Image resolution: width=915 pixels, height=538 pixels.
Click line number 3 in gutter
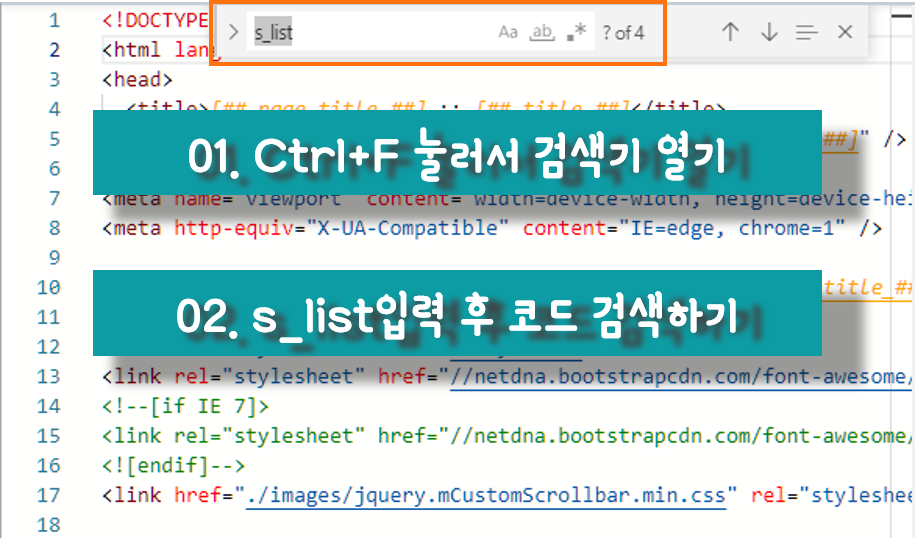[x=54, y=79]
